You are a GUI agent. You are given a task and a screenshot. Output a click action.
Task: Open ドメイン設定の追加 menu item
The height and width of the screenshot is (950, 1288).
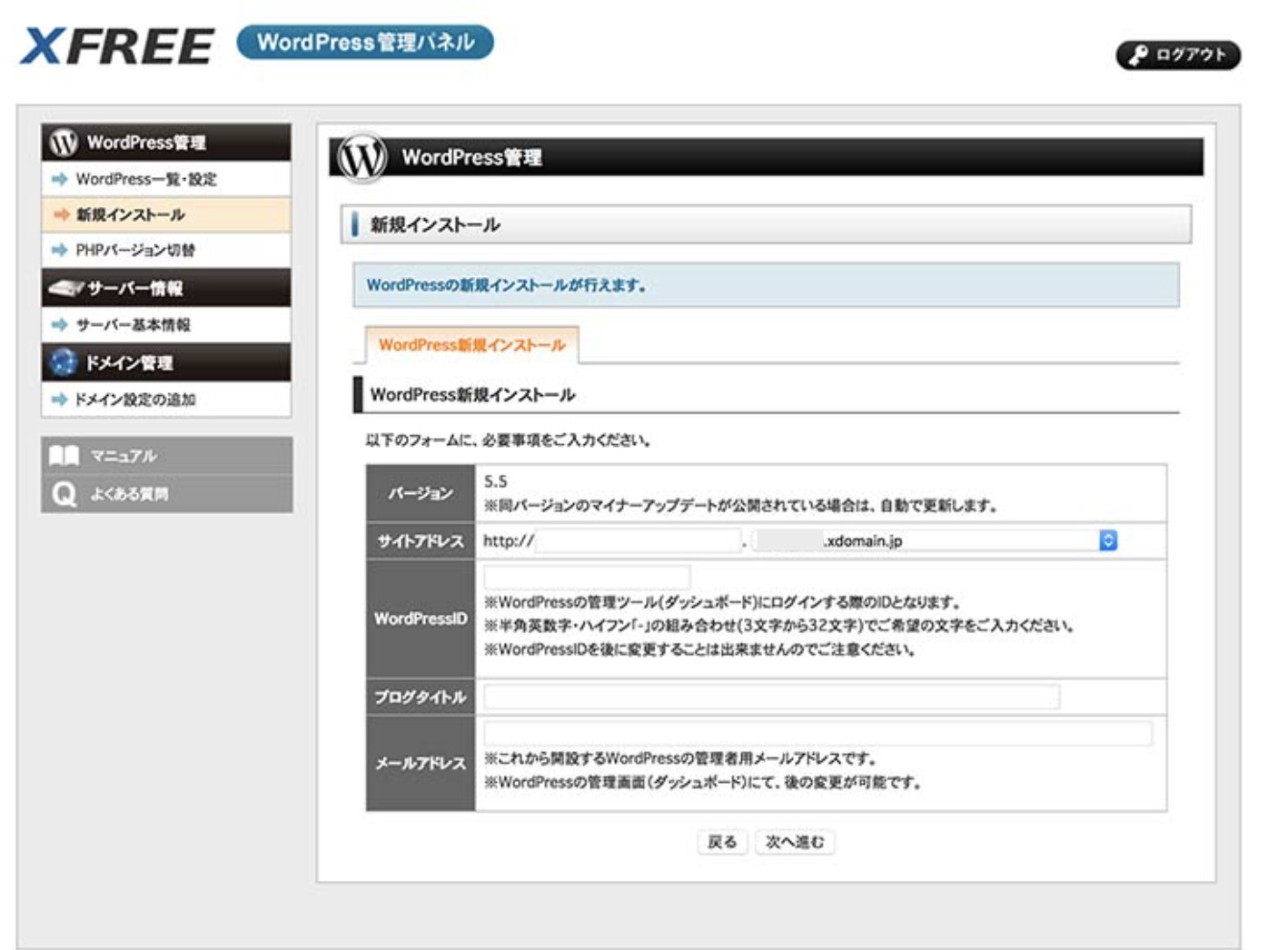[166, 399]
